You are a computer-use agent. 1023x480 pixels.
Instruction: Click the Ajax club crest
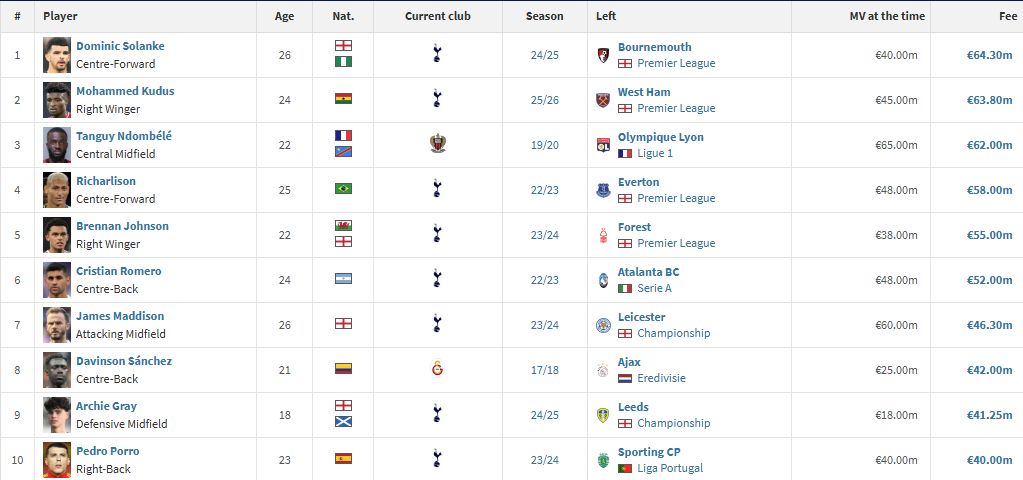[603, 370]
